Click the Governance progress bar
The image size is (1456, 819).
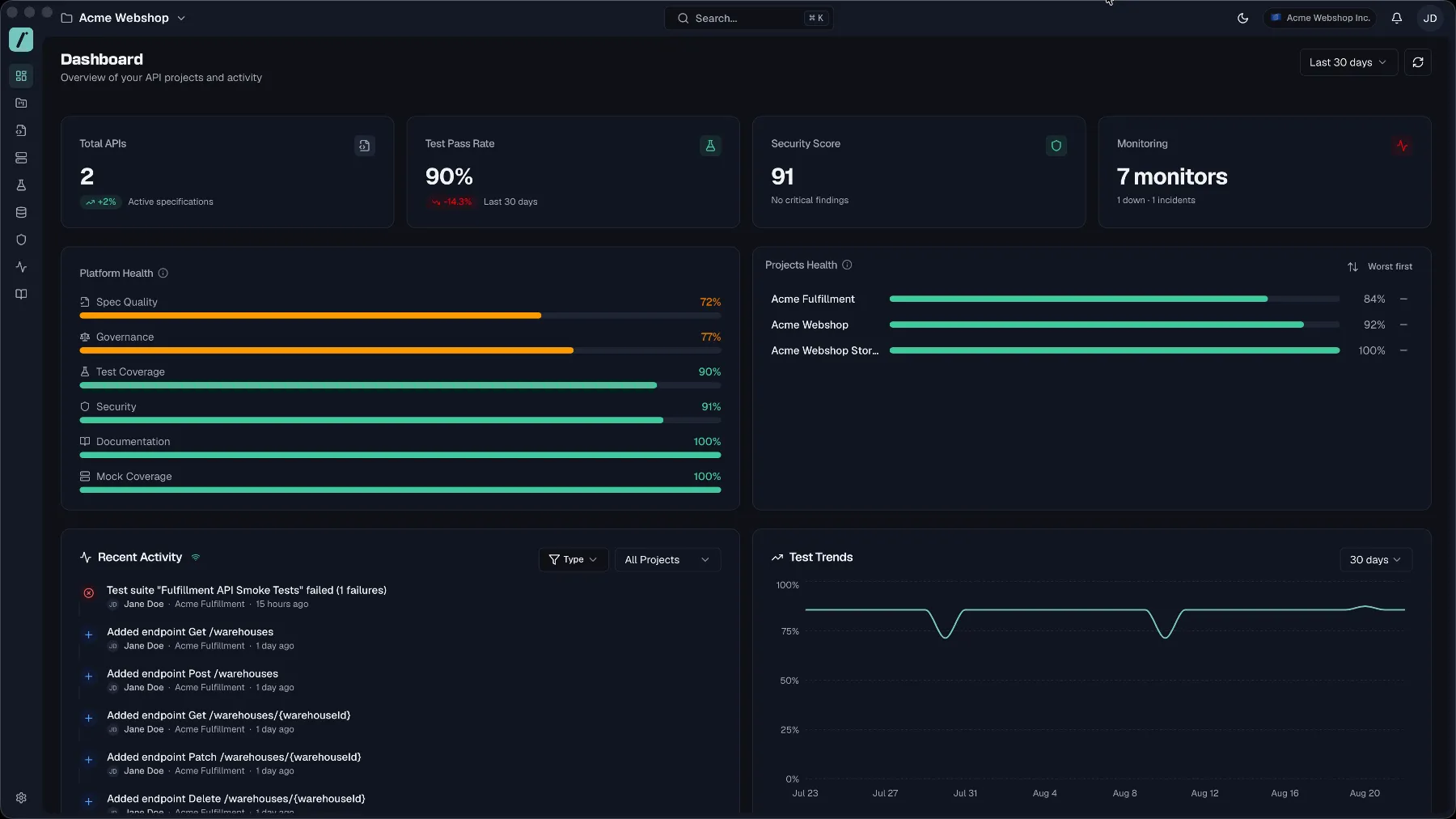pyautogui.click(x=400, y=350)
